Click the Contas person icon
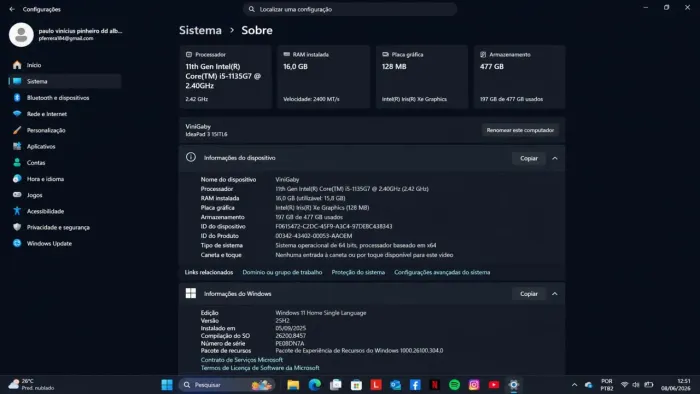Viewport: 700px width, 394px height. [x=17, y=162]
